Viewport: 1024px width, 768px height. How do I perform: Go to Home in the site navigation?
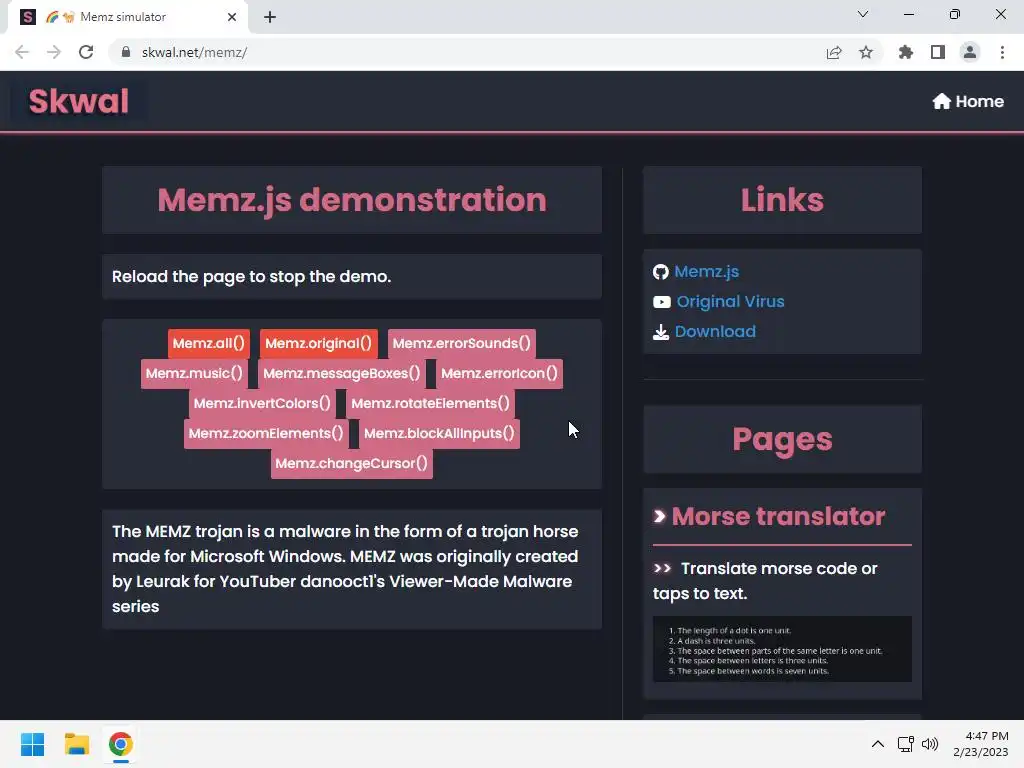pos(968,101)
